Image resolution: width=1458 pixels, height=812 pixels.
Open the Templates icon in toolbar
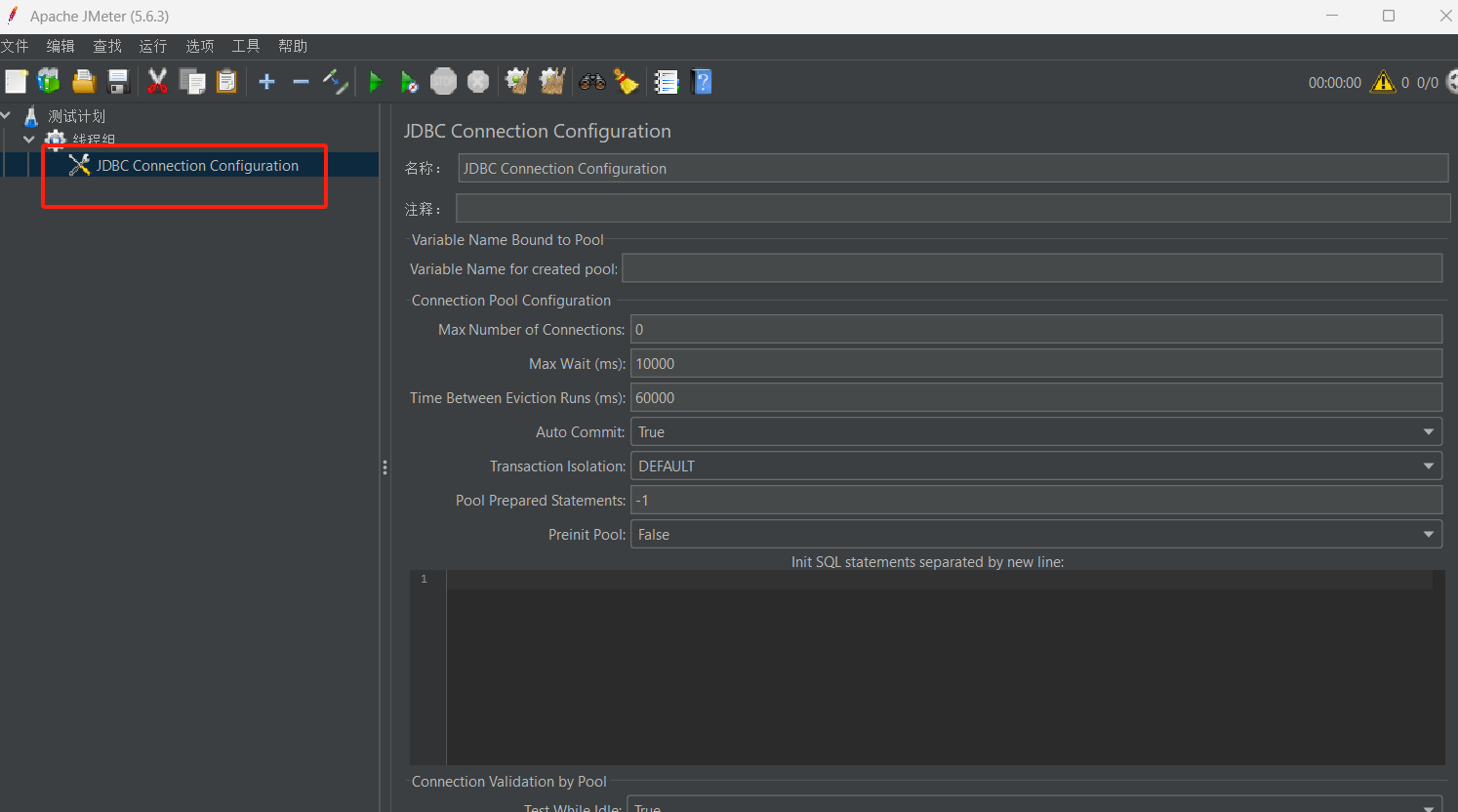[49, 82]
